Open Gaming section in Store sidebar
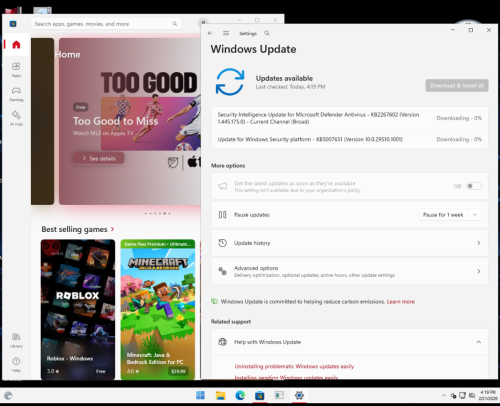This screenshot has width=500, height=406. click(16, 94)
